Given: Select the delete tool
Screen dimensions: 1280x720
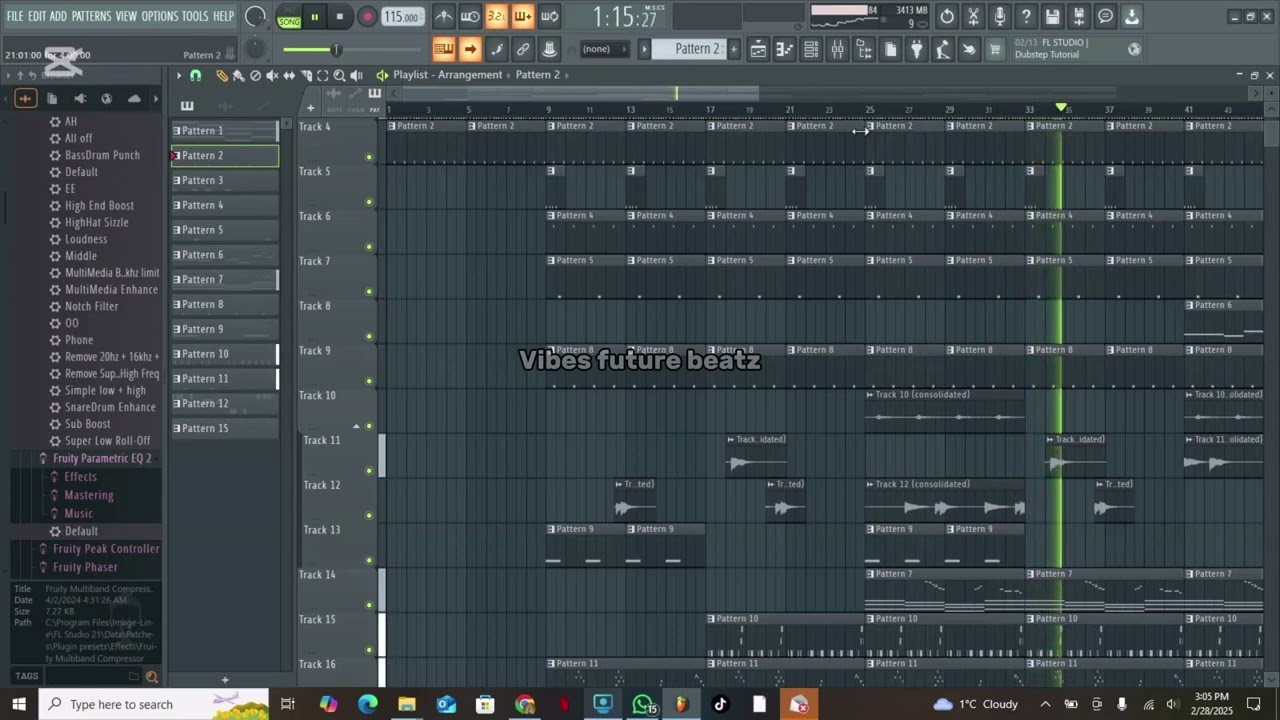Looking at the screenshot, I should click(x=255, y=75).
